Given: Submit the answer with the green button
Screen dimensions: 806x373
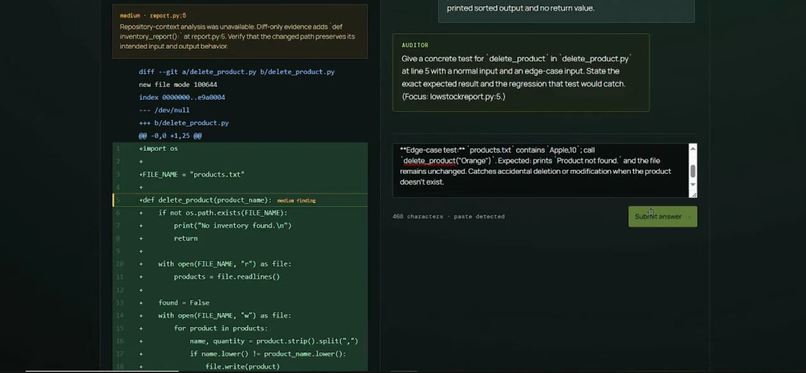Looking at the screenshot, I should pyautogui.click(x=663, y=216).
